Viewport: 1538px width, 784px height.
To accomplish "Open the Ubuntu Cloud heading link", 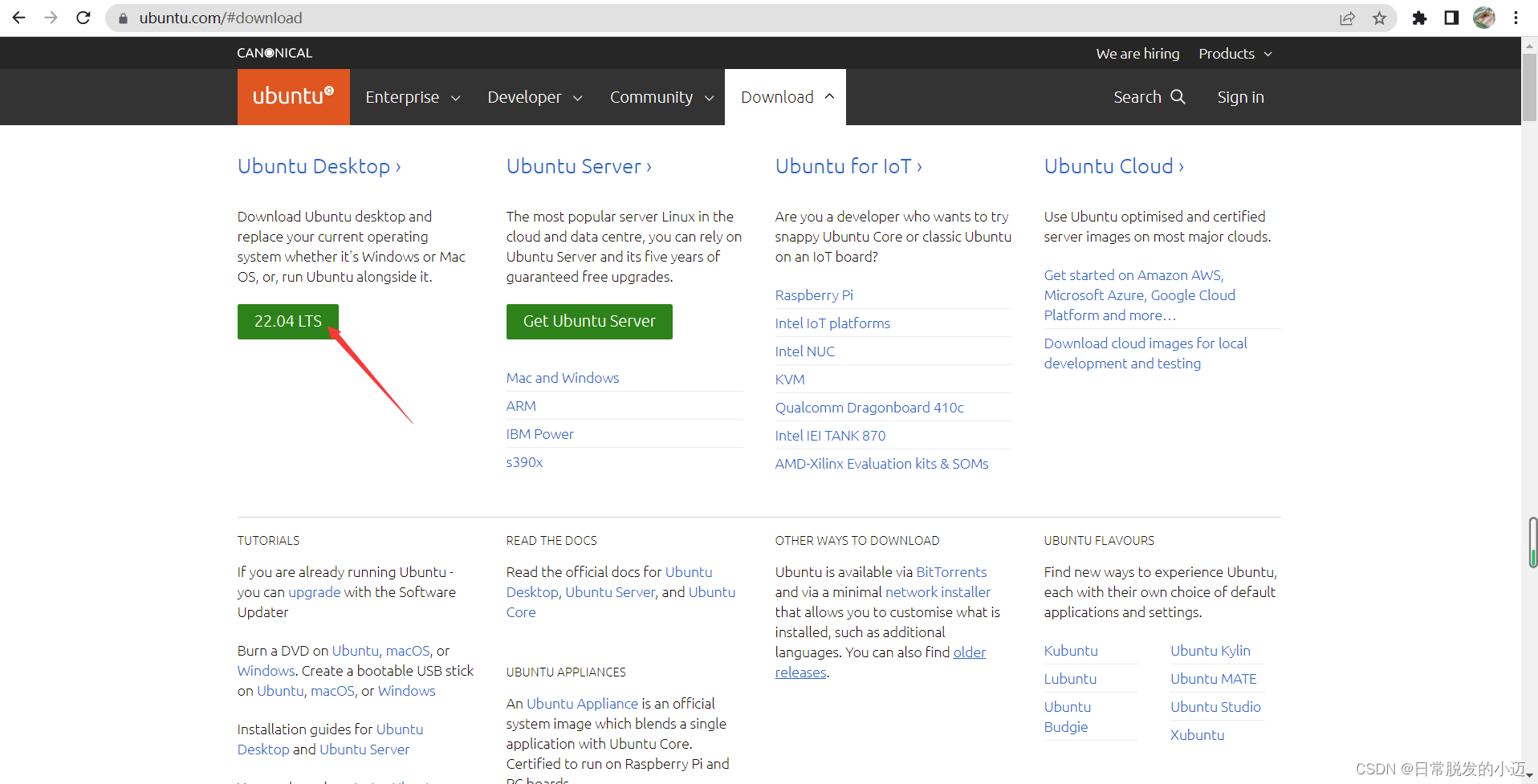I will coord(1113,166).
